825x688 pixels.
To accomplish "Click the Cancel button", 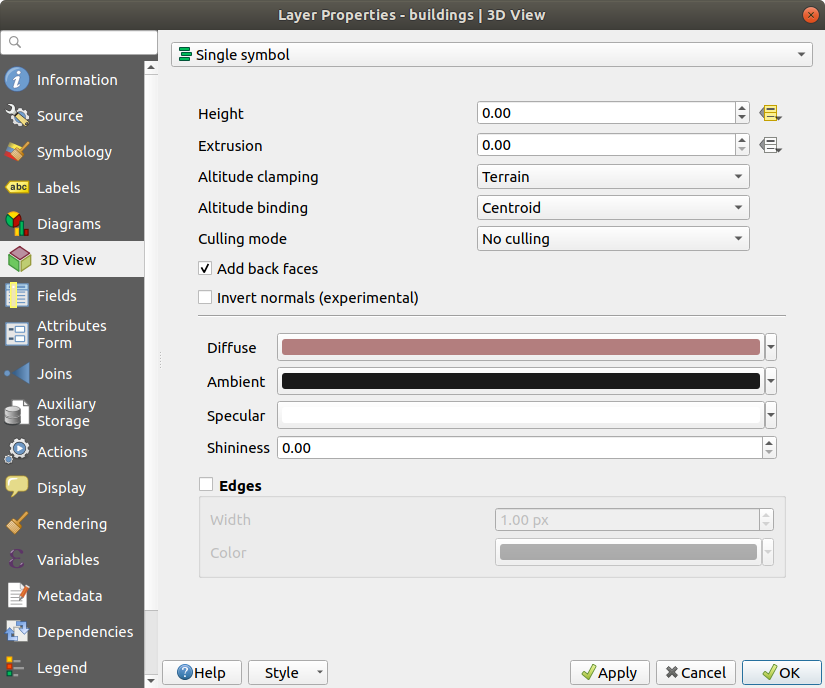I will coord(696,672).
